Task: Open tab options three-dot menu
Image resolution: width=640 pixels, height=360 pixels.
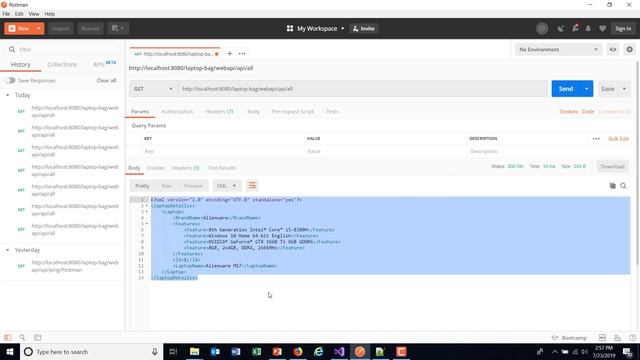Action: point(242,53)
